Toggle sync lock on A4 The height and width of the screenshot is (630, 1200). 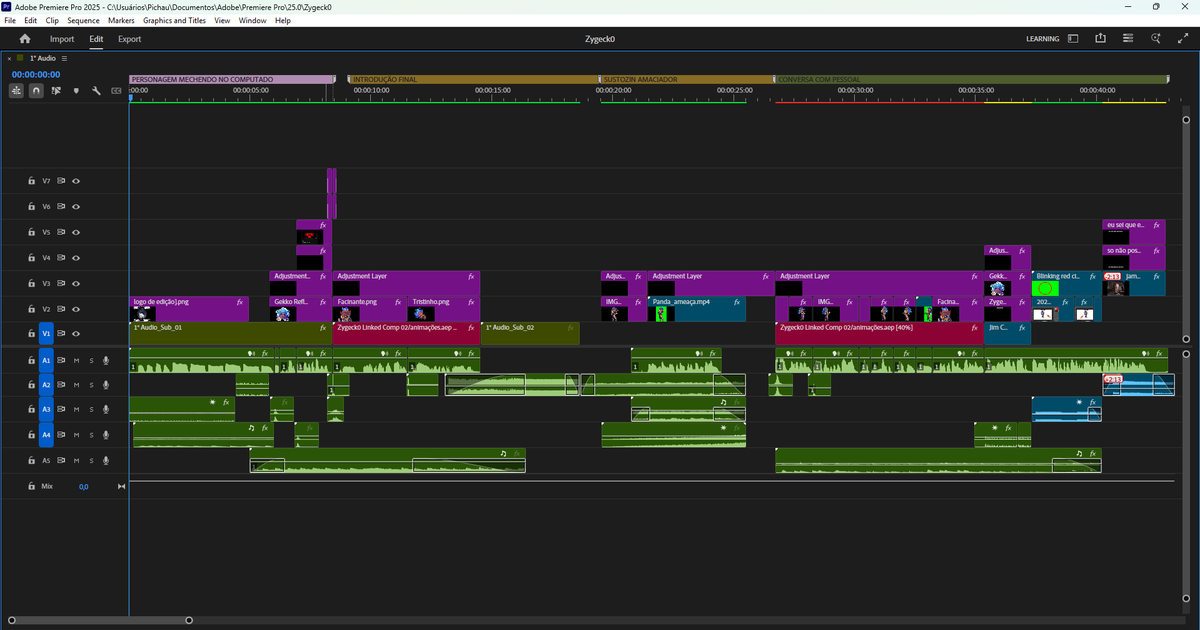tap(61, 436)
